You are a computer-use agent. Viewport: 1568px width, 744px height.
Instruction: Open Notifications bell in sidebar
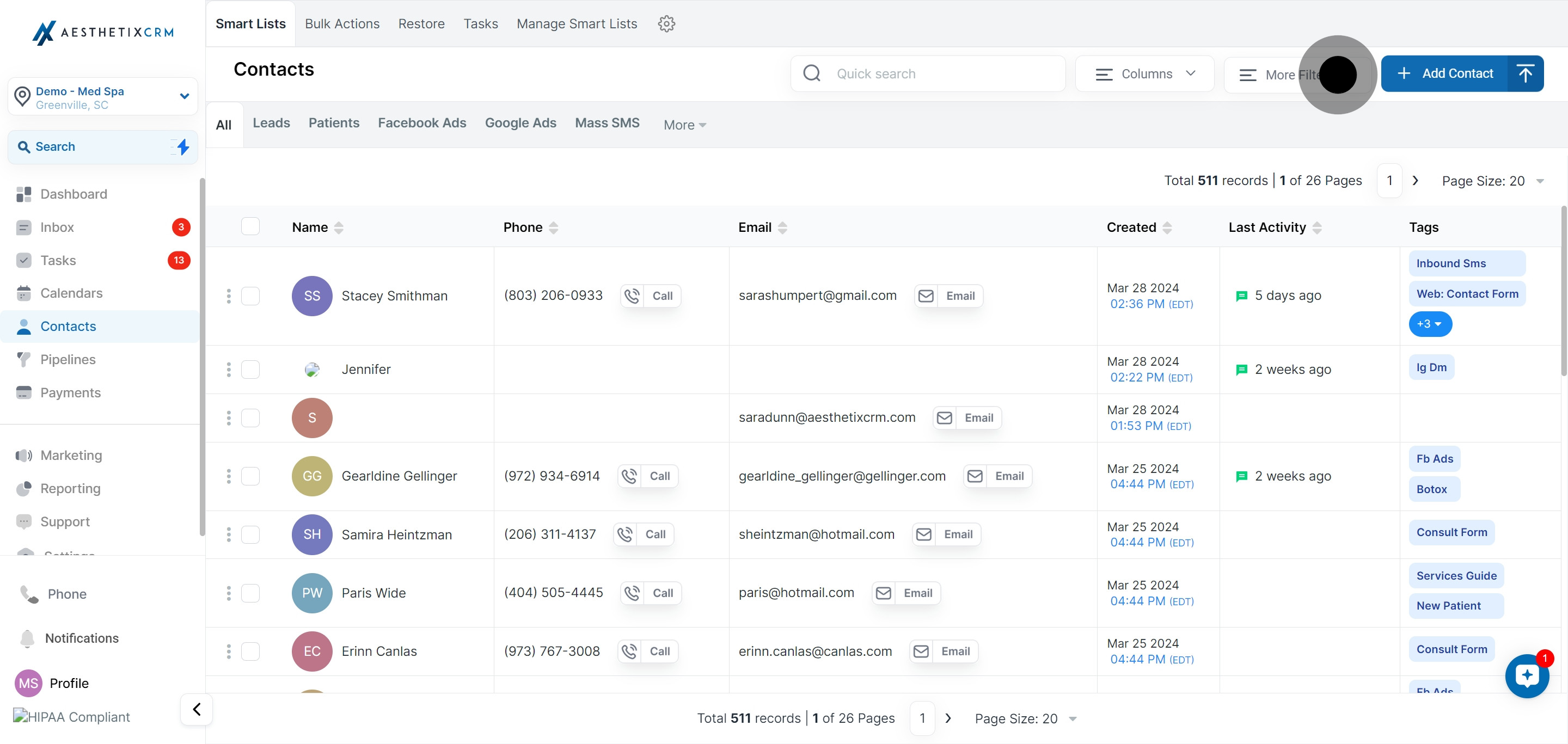pos(27,638)
